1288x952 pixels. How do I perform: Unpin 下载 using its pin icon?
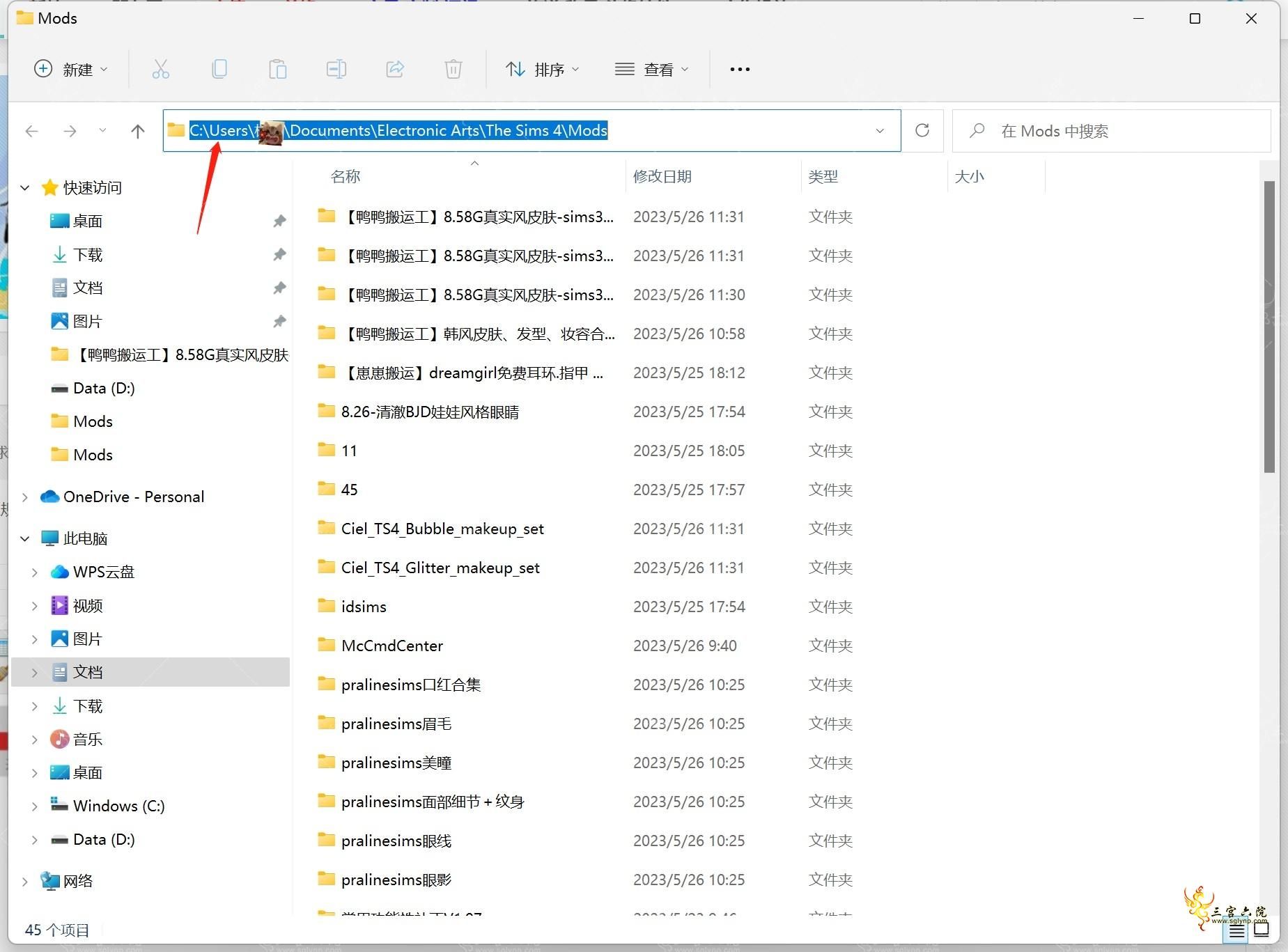tap(279, 254)
